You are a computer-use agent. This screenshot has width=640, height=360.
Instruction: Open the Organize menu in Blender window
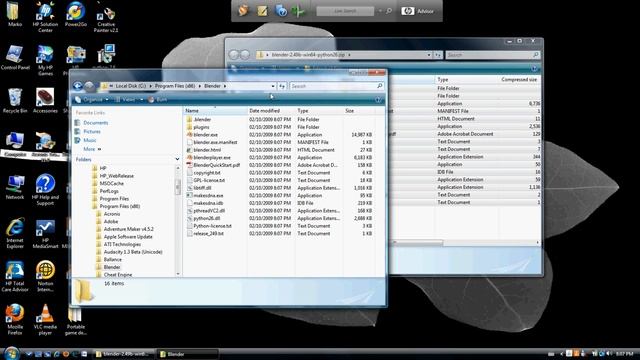point(92,100)
